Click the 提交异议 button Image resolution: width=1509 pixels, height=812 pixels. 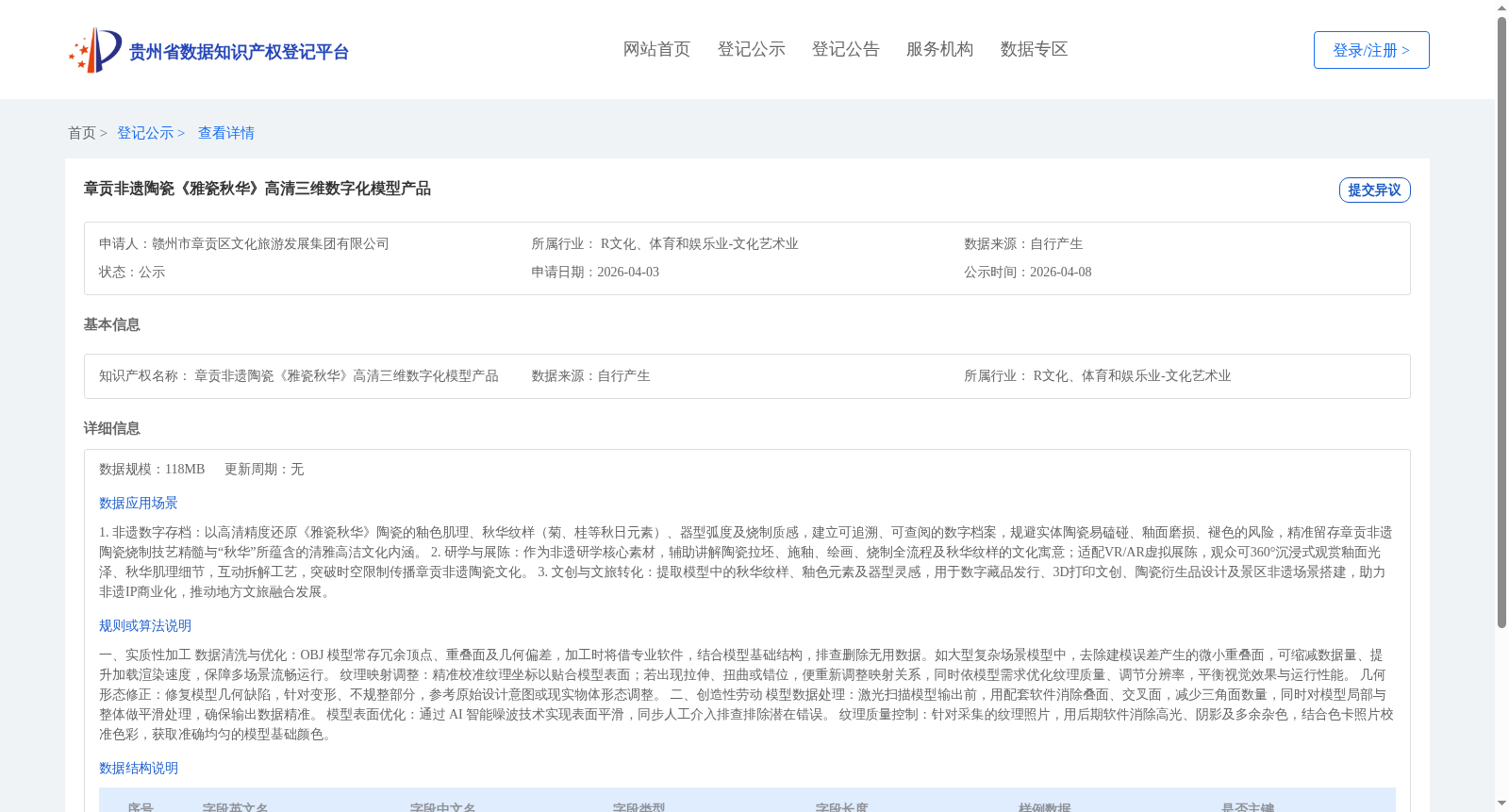1374,190
